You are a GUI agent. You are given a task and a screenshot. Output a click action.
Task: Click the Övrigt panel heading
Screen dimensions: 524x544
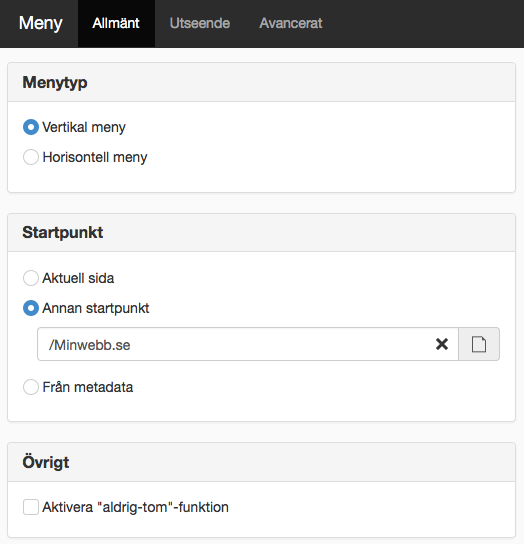(46, 462)
